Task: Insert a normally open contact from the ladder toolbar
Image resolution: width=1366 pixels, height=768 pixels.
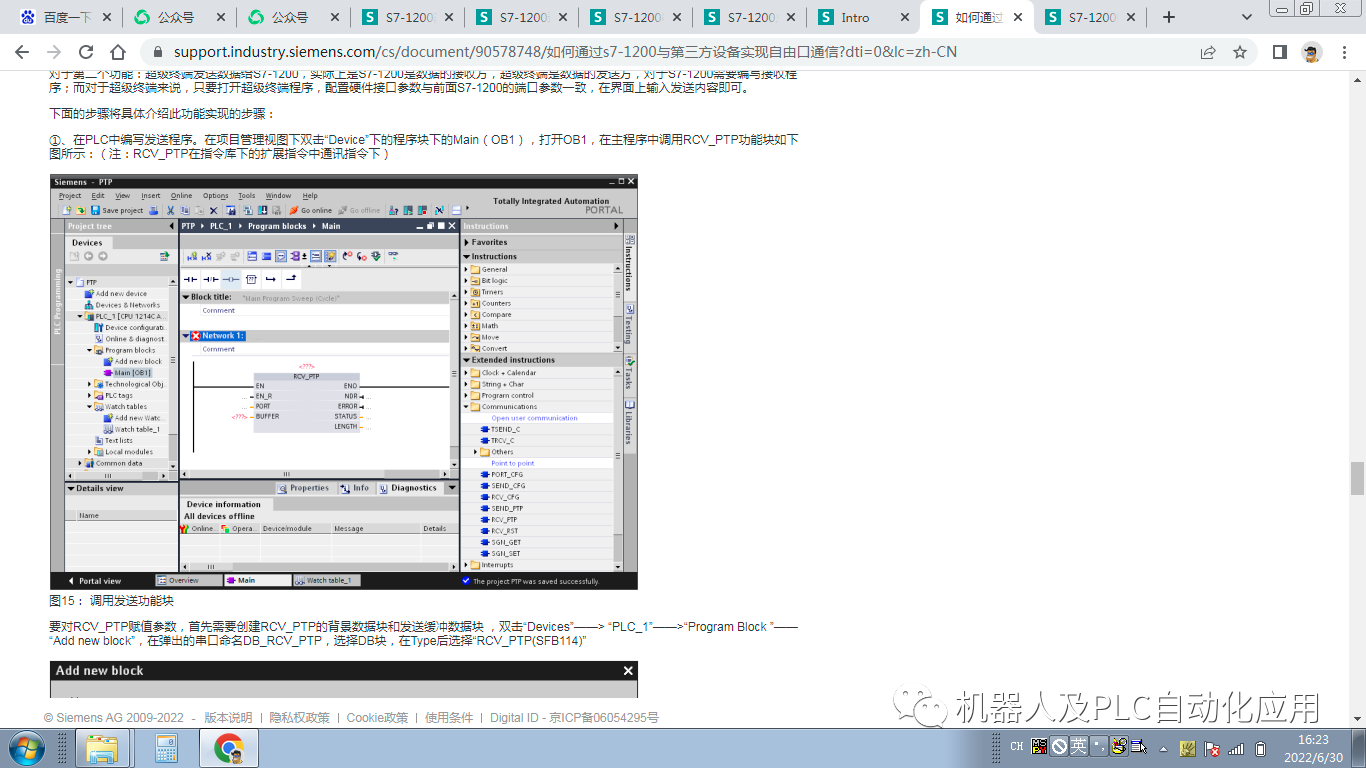Action: click(x=190, y=279)
